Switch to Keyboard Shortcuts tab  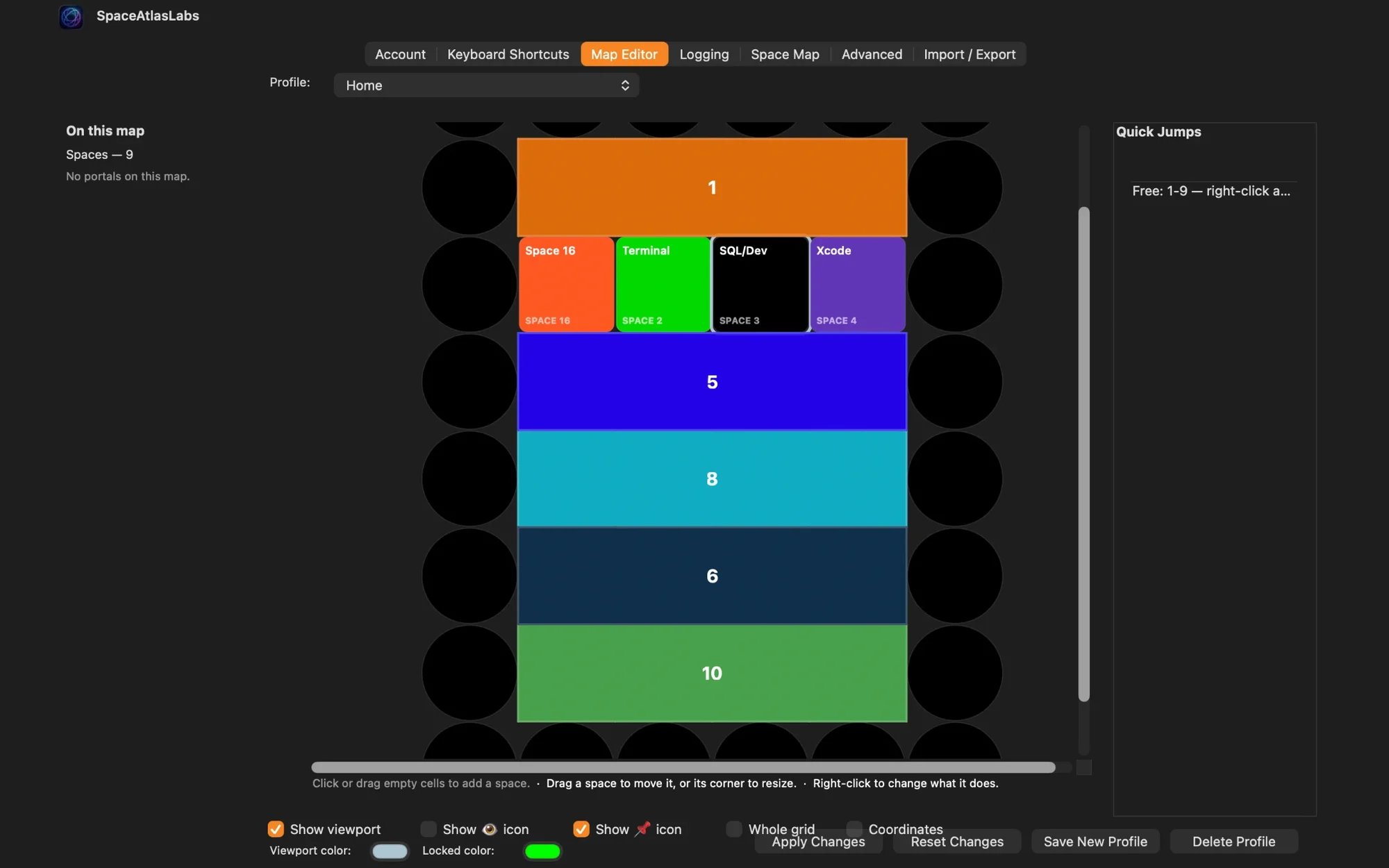pos(508,54)
